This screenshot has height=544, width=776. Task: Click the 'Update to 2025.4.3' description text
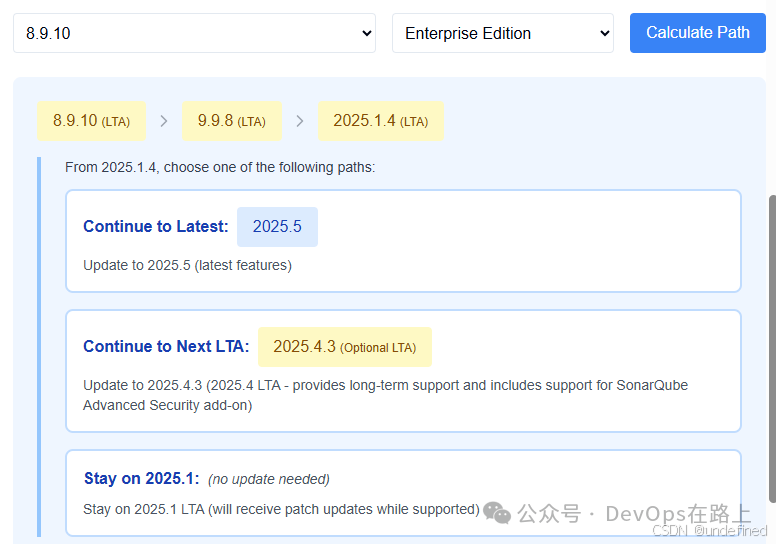coord(386,395)
